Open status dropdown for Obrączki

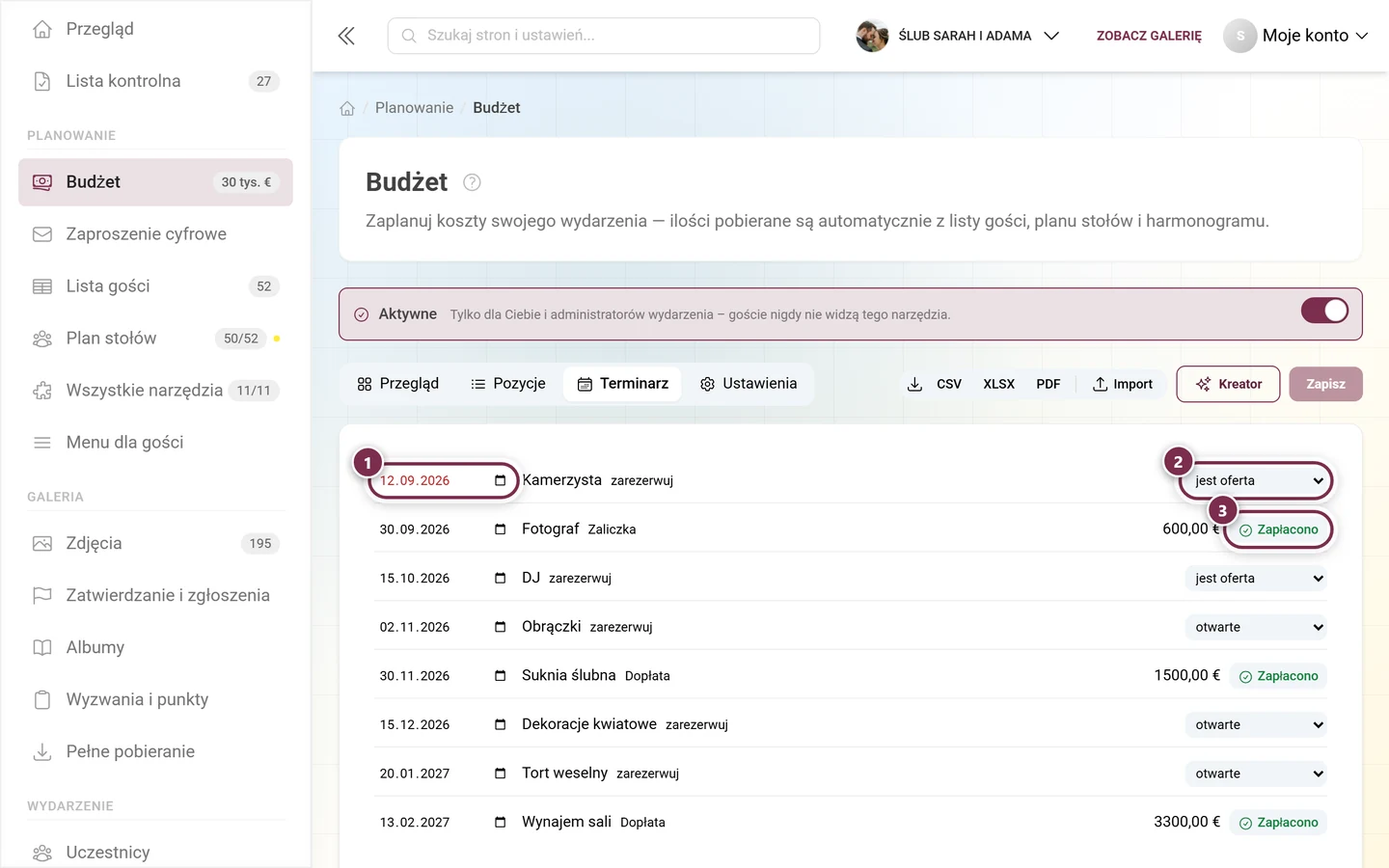(1256, 627)
